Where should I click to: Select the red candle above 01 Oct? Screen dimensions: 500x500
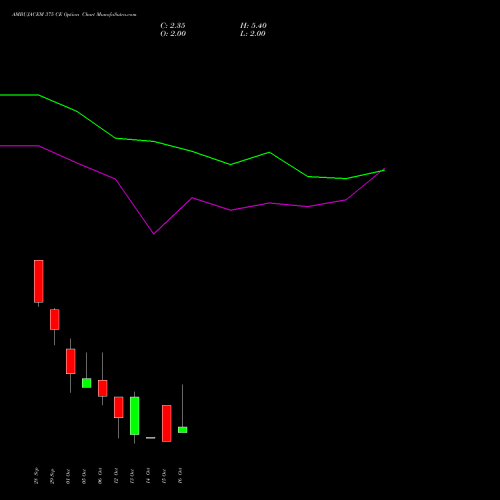[x=71, y=361]
